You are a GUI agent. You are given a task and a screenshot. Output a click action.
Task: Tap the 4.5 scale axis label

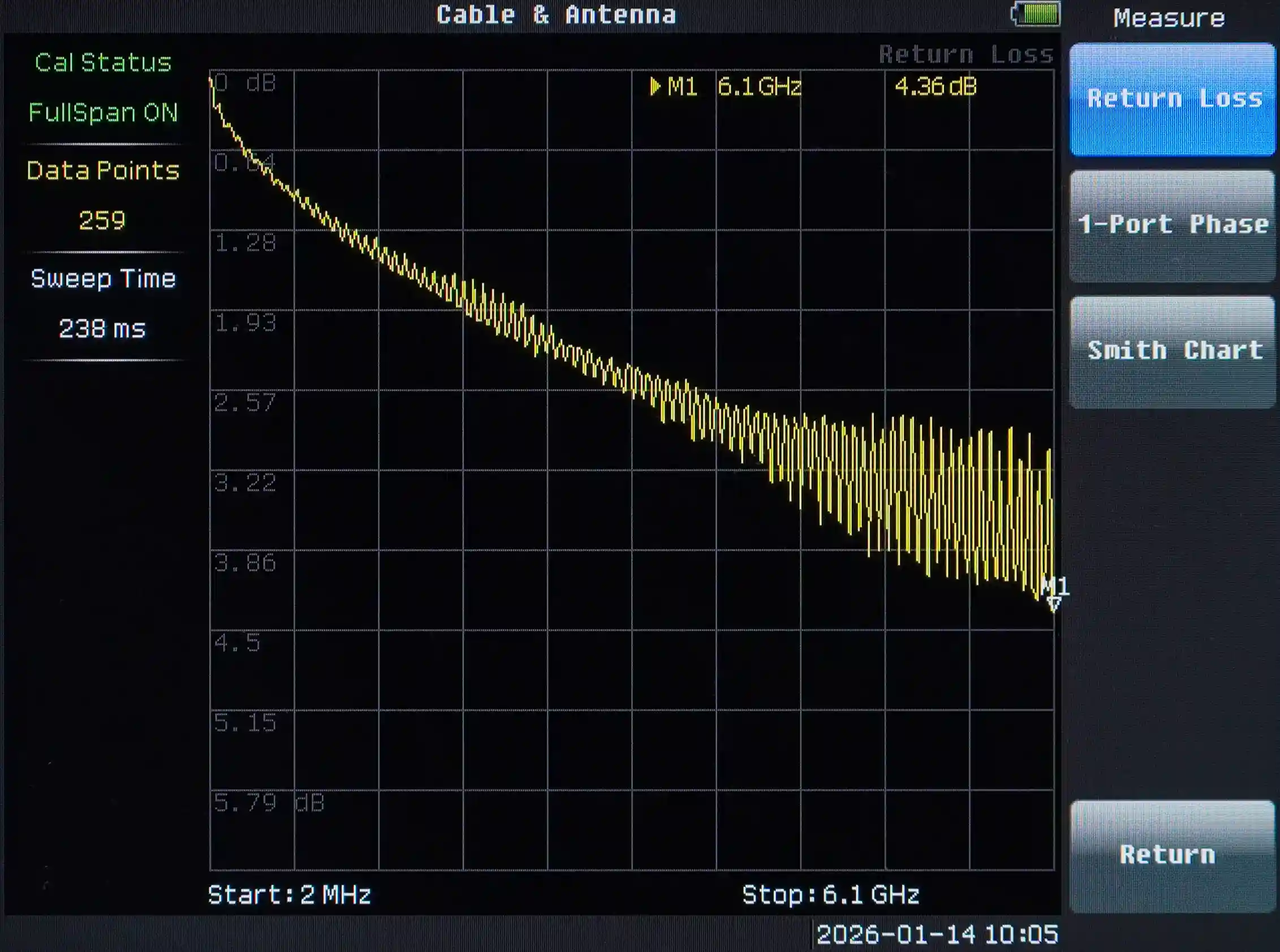[x=237, y=642]
